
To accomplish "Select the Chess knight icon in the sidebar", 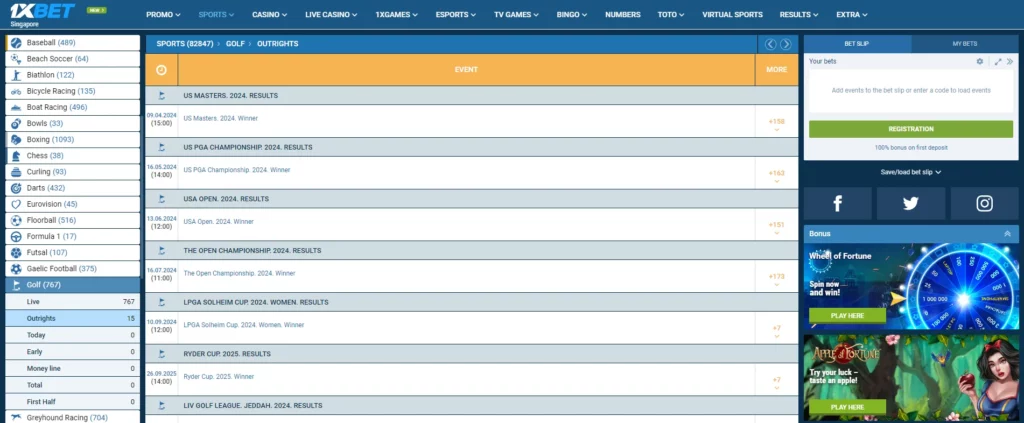I will (16, 156).
